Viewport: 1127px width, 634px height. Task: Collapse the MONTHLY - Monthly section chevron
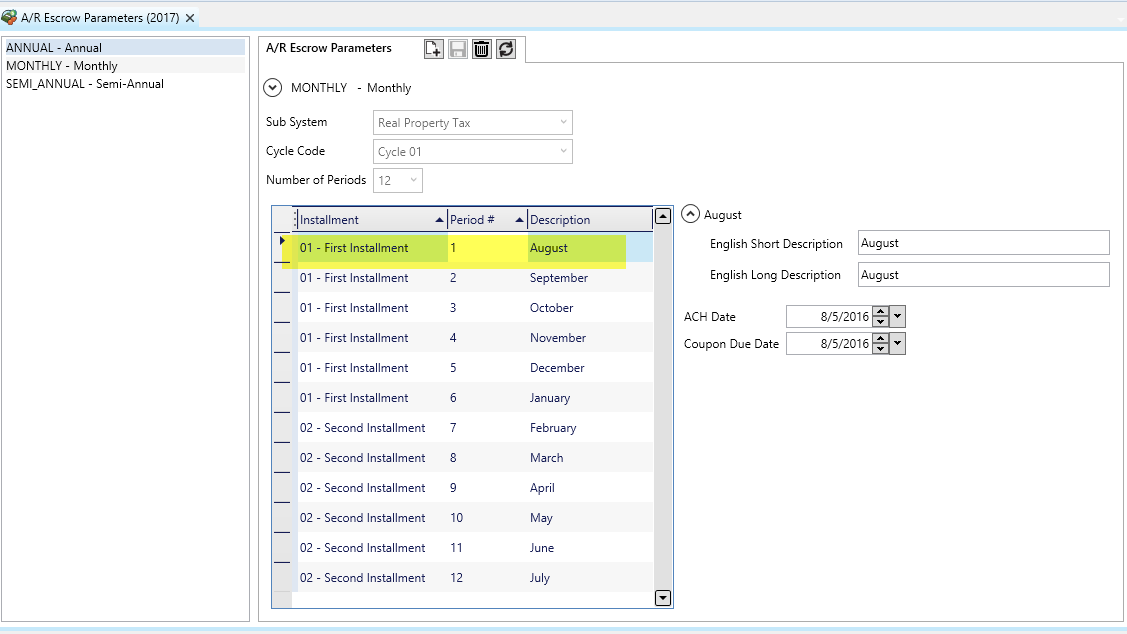[273, 88]
